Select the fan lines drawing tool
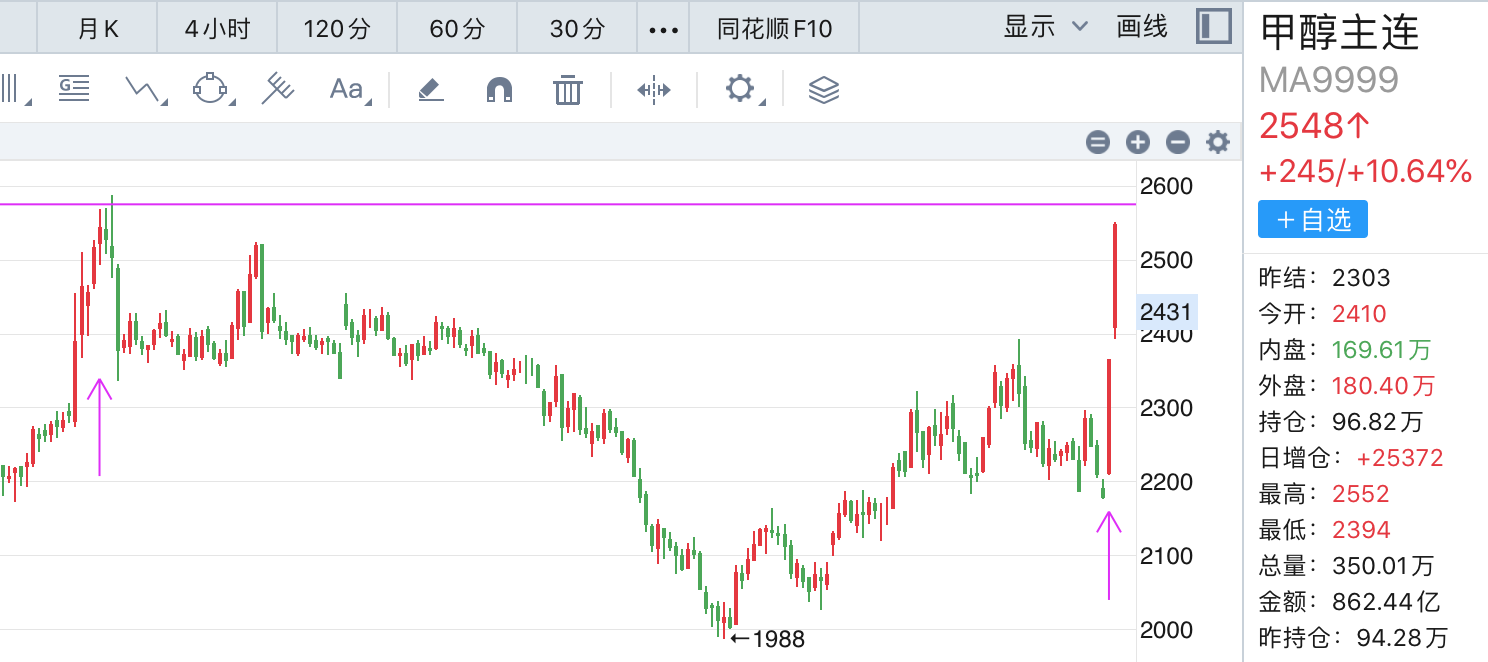The height and width of the screenshot is (662, 1488). tap(277, 88)
